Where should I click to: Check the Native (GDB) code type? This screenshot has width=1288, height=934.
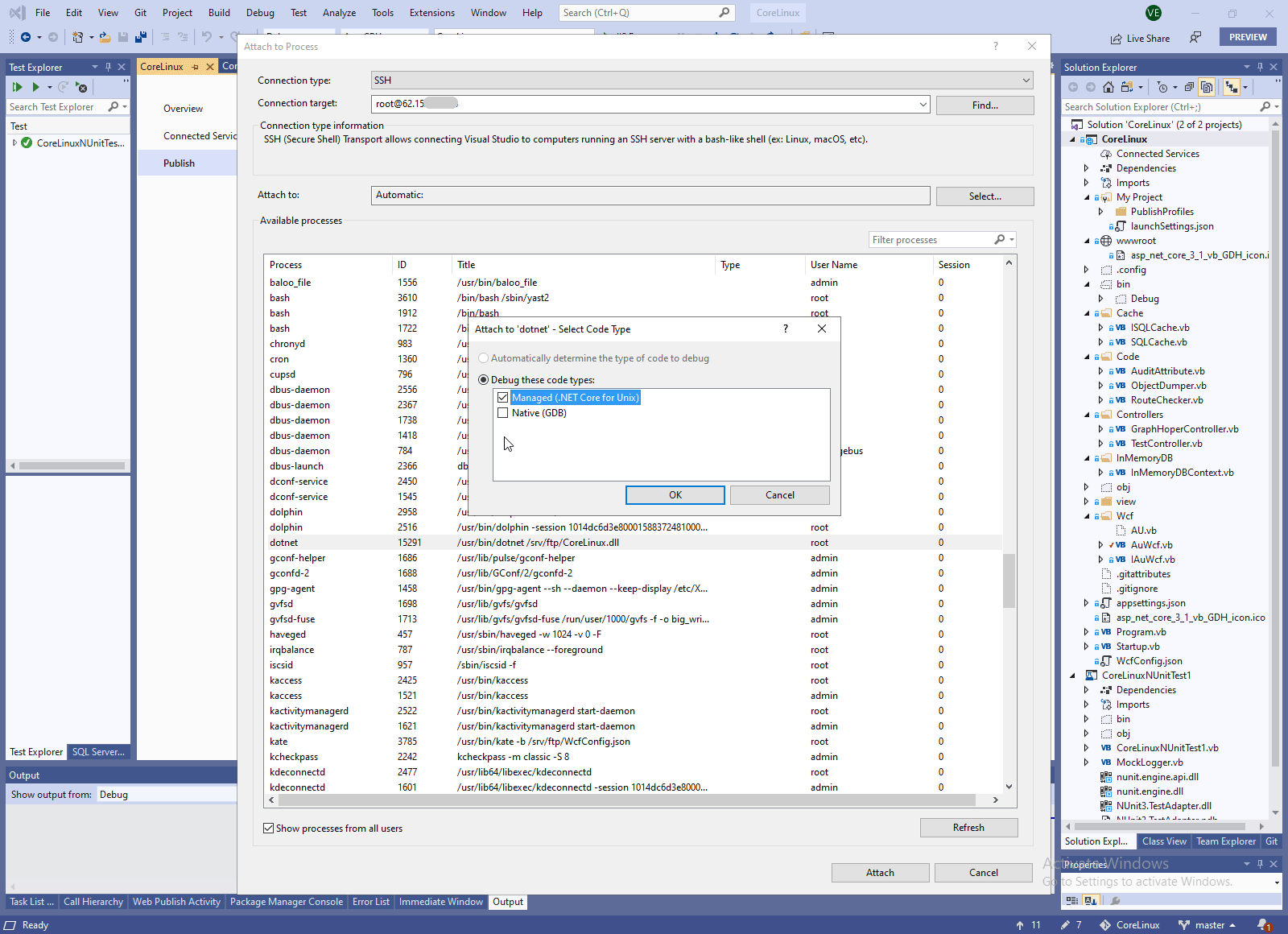click(503, 413)
